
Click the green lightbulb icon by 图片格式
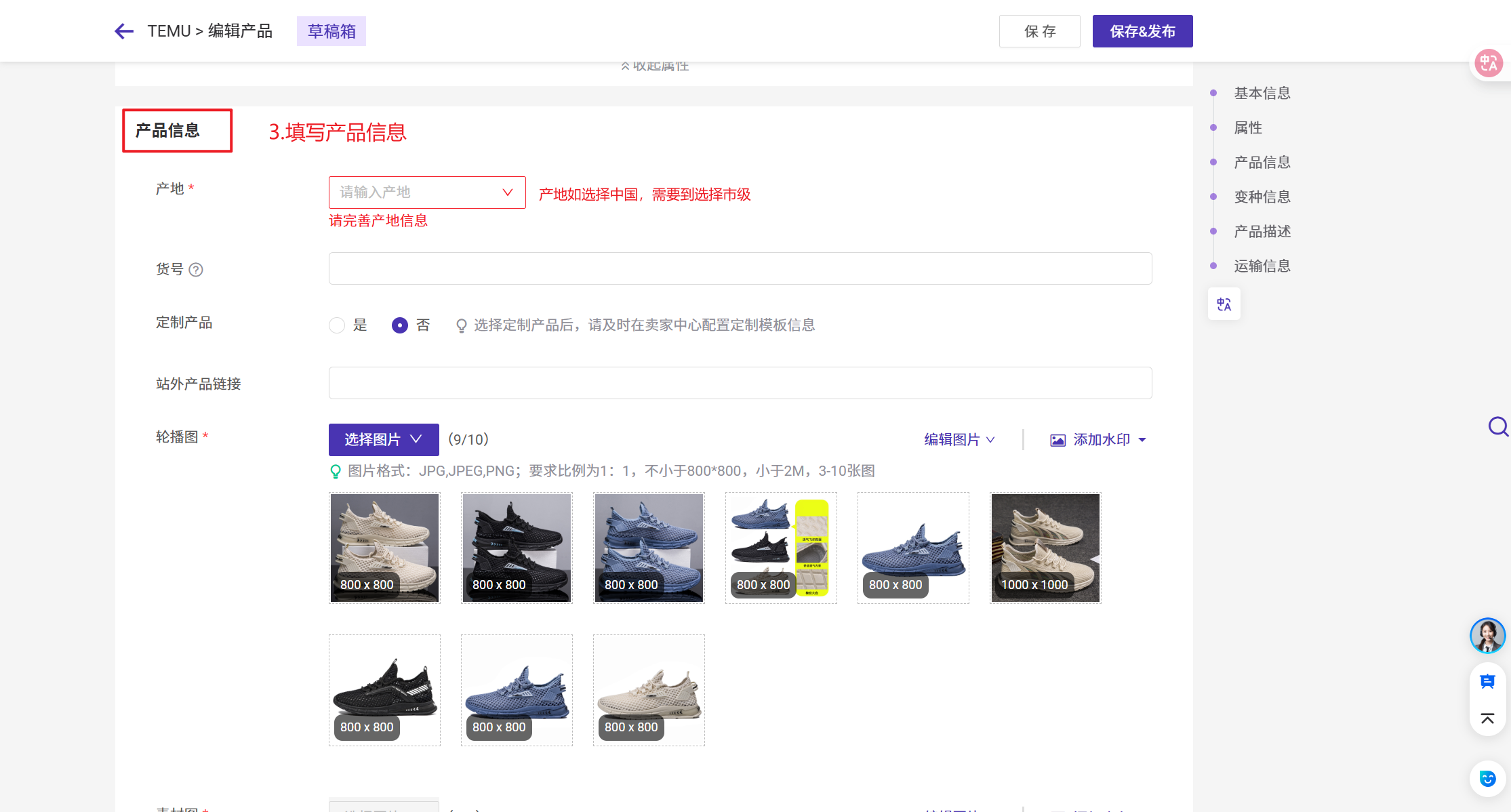[x=336, y=471]
